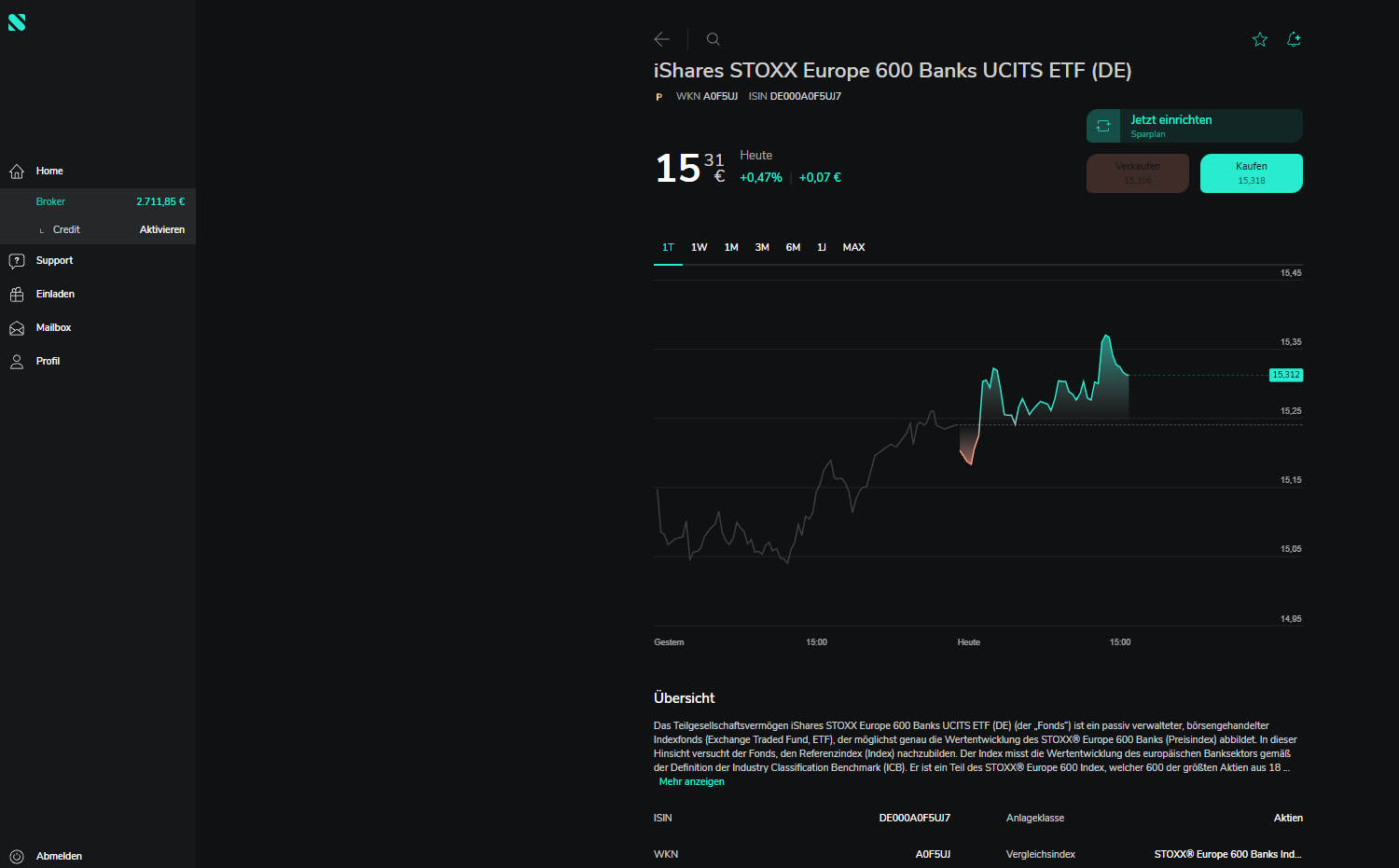Click the Gestern x-axis label

pyautogui.click(x=669, y=642)
